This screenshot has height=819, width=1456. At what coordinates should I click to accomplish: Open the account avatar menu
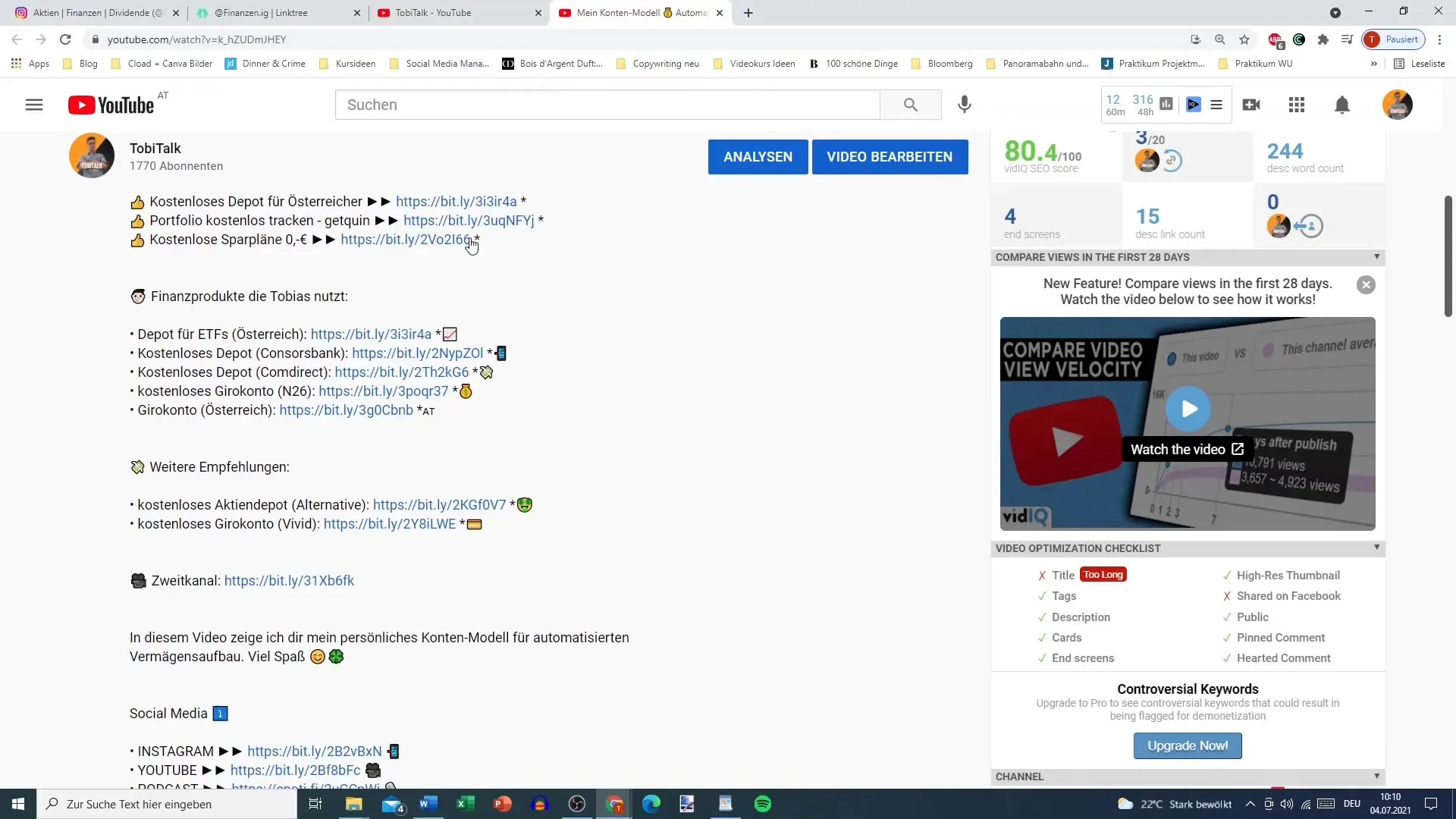click(1397, 105)
